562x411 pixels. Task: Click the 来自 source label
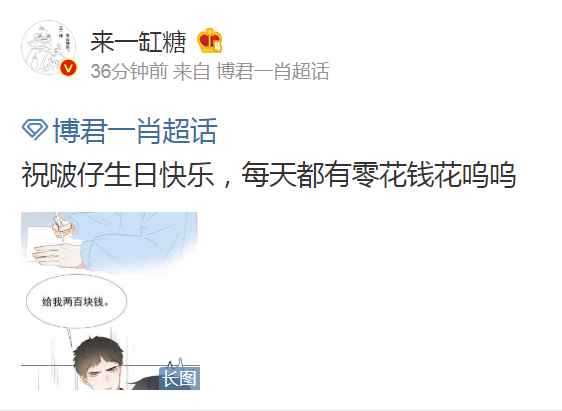(191, 71)
